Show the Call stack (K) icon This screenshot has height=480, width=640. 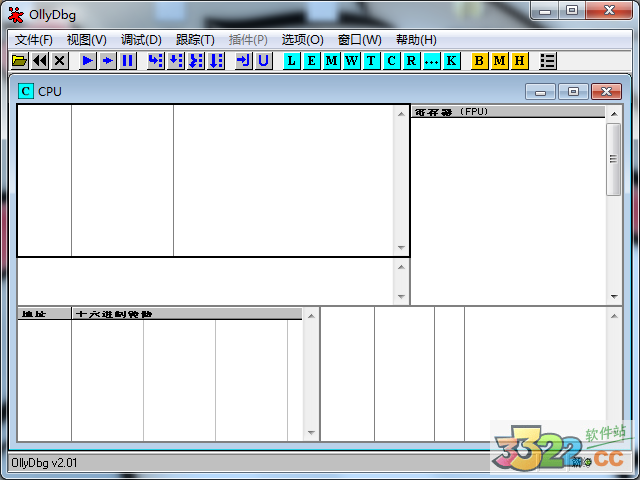tap(452, 61)
